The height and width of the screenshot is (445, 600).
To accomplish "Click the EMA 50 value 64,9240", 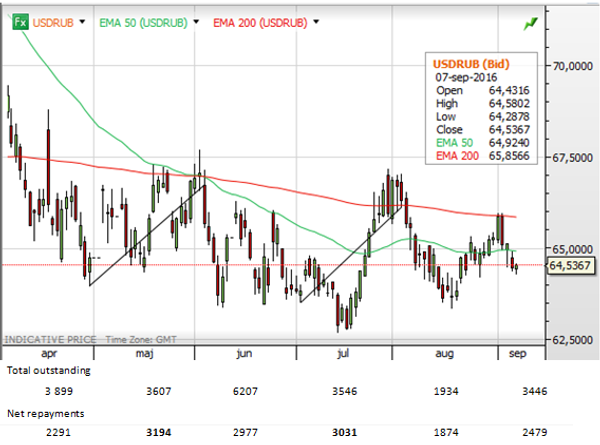I will point(509,143).
